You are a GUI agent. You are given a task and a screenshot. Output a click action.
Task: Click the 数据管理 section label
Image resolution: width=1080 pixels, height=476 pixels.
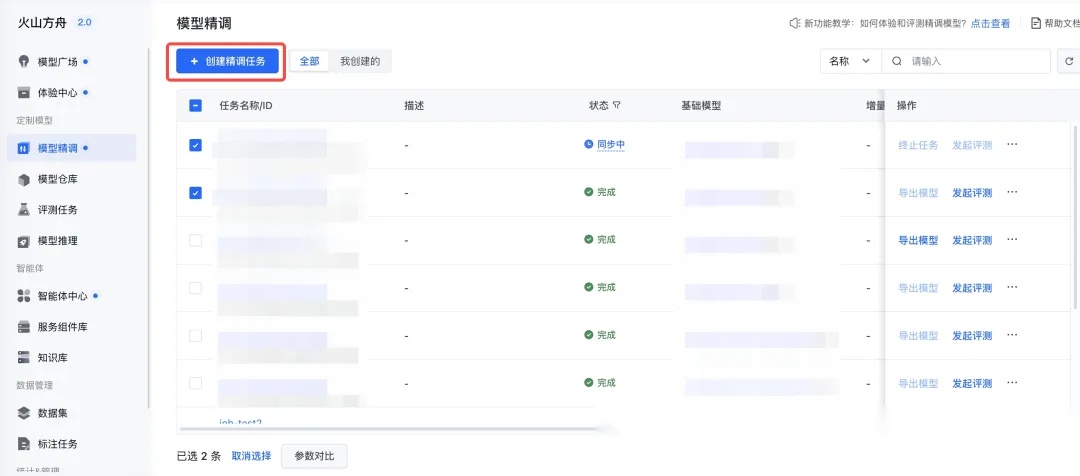pyautogui.click(x=34, y=385)
